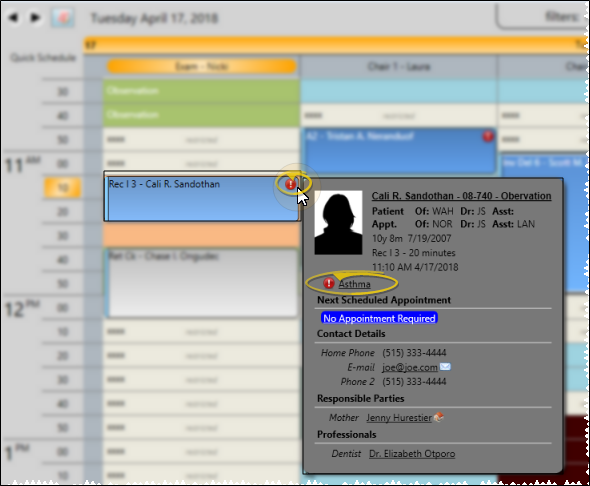Go to previous day with left arrow

[14, 17]
